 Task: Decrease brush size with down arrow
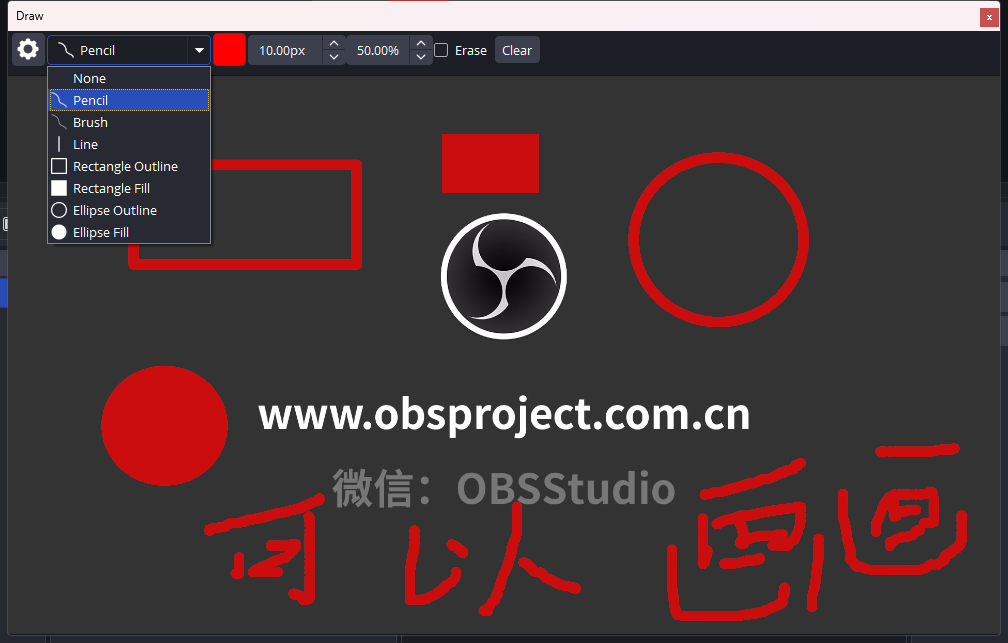(334, 57)
